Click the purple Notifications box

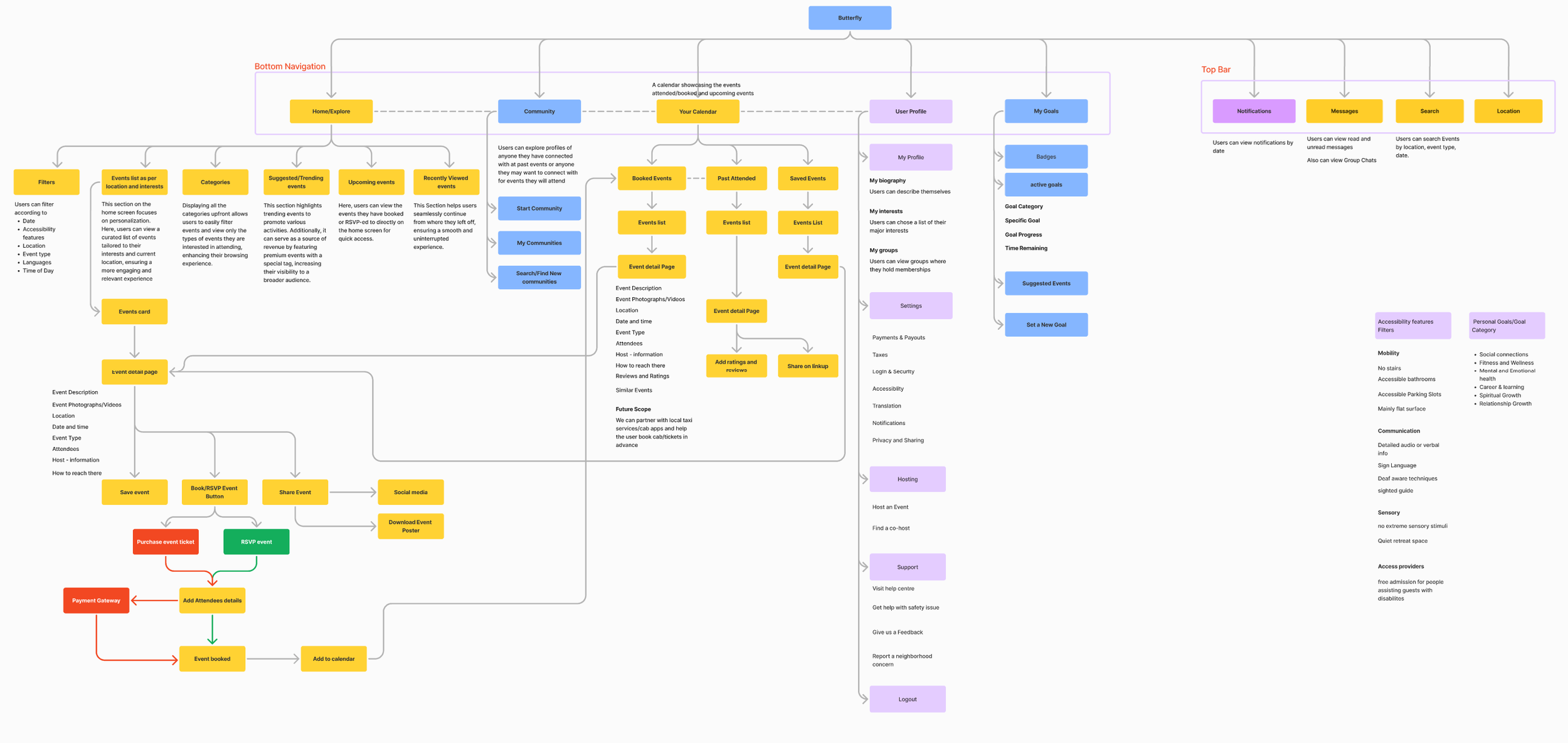click(1253, 111)
